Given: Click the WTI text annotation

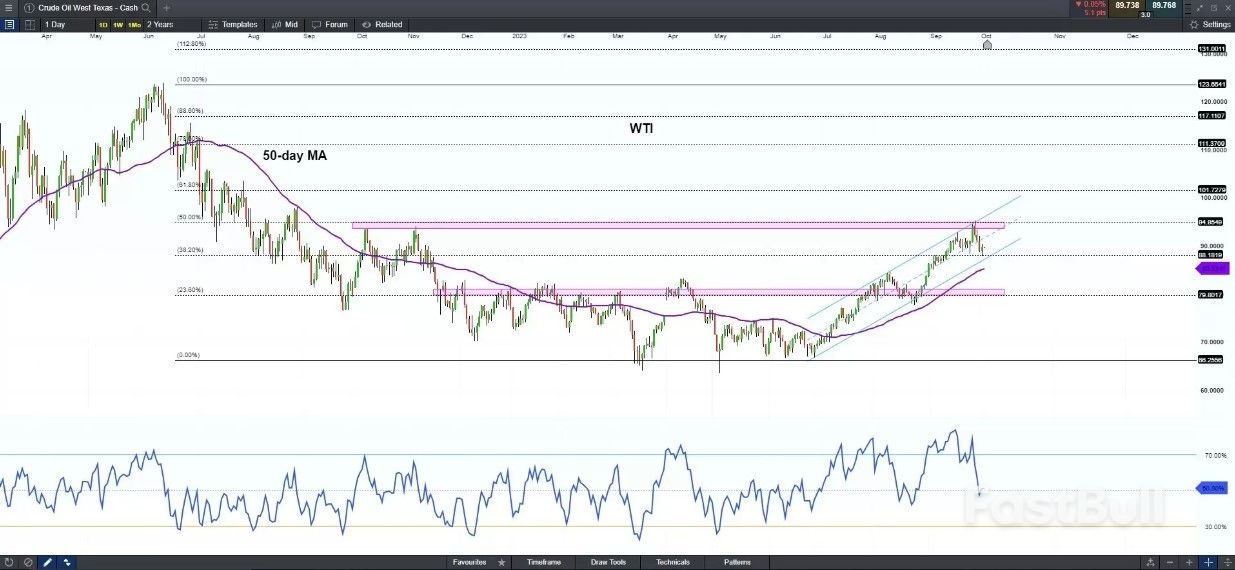Looking at the screenshot, I should (x=640, y=129).
